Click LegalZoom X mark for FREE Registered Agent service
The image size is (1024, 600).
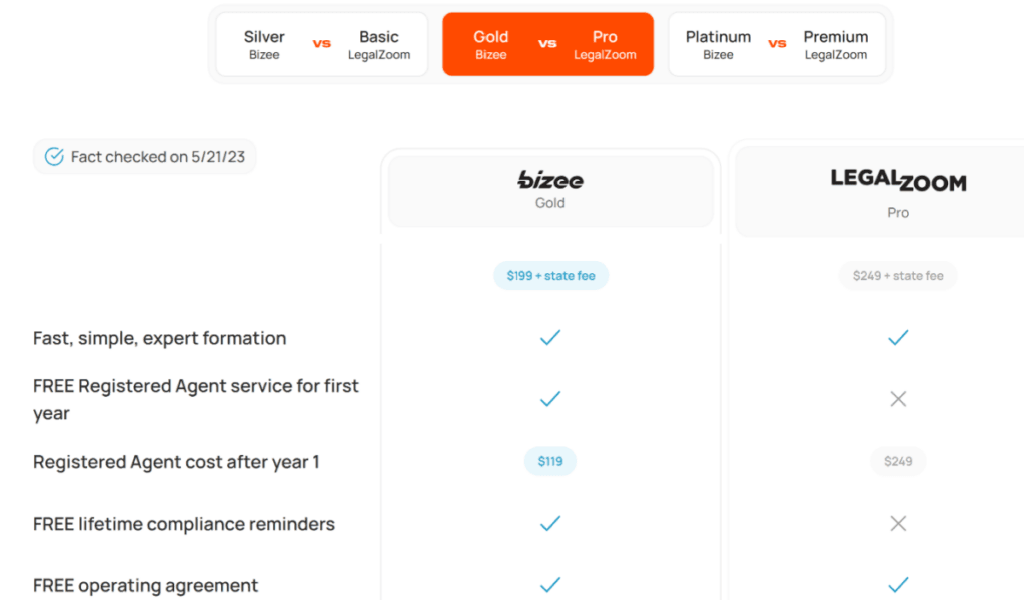(x=898, y=399)
